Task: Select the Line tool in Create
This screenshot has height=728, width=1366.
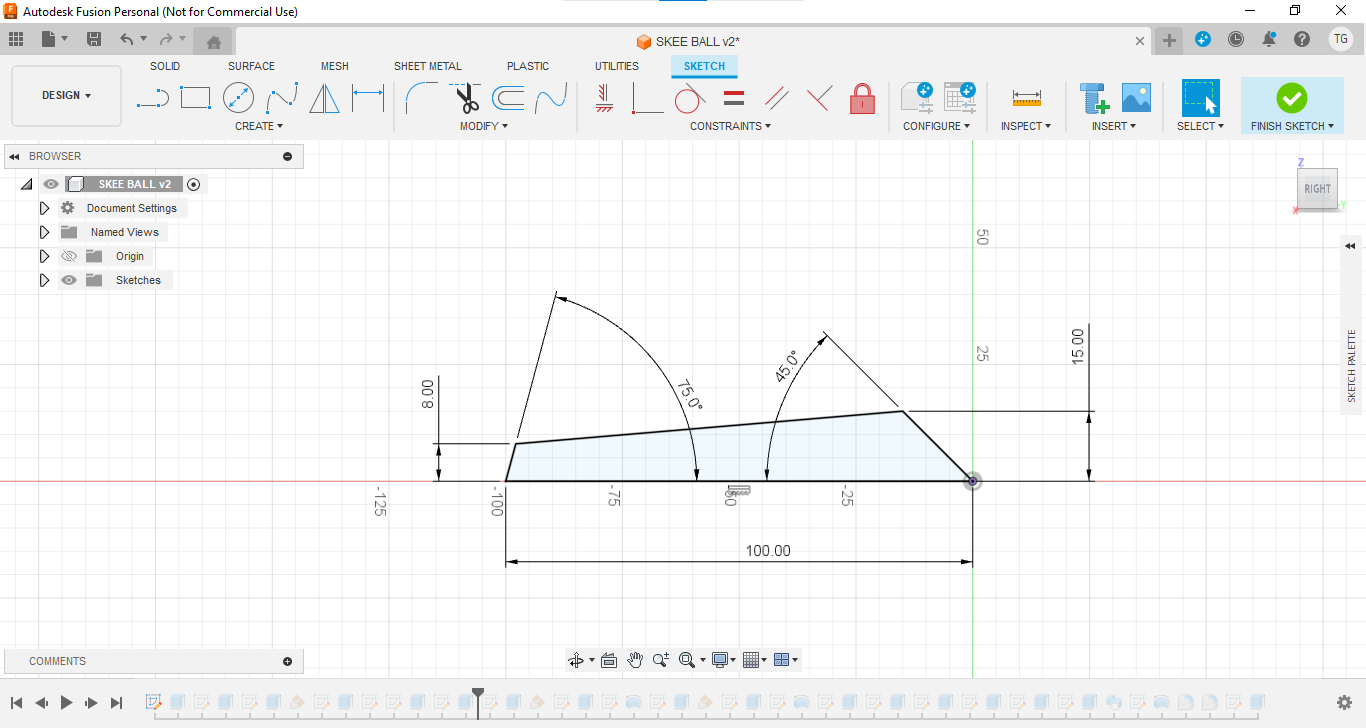Action: [x=152, y=98]
